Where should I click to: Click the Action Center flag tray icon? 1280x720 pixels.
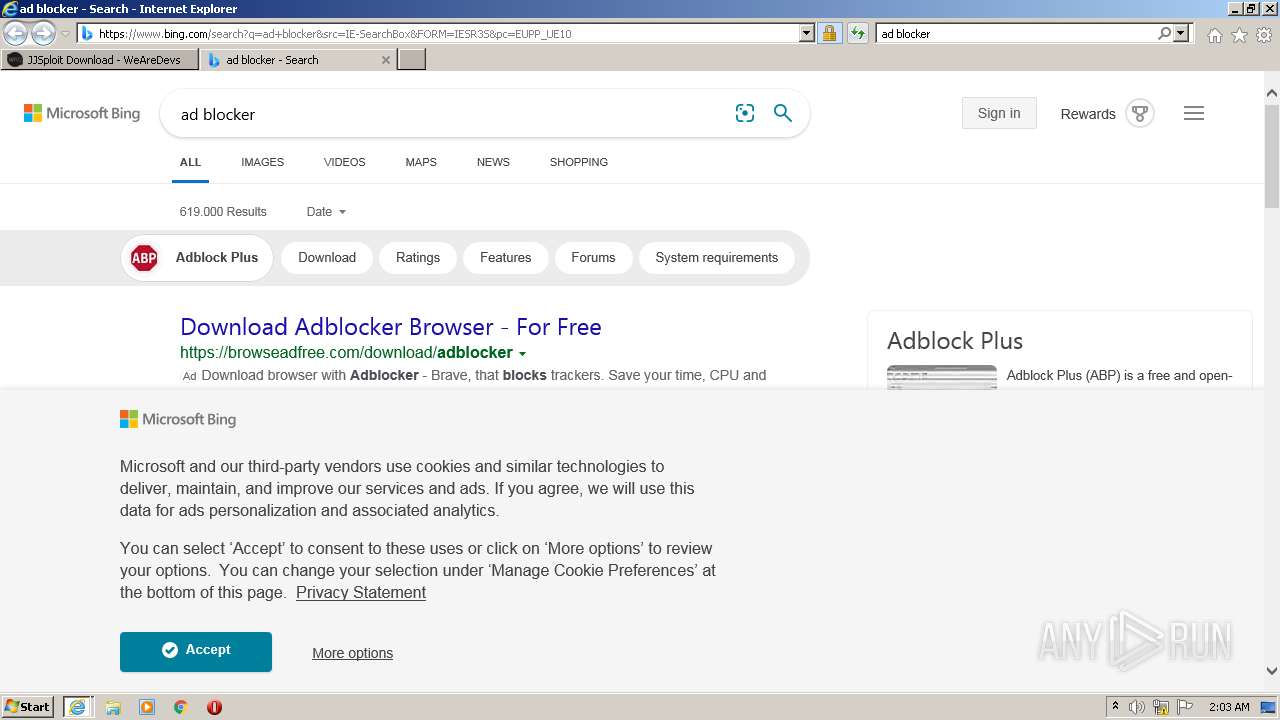(1185, 707)
